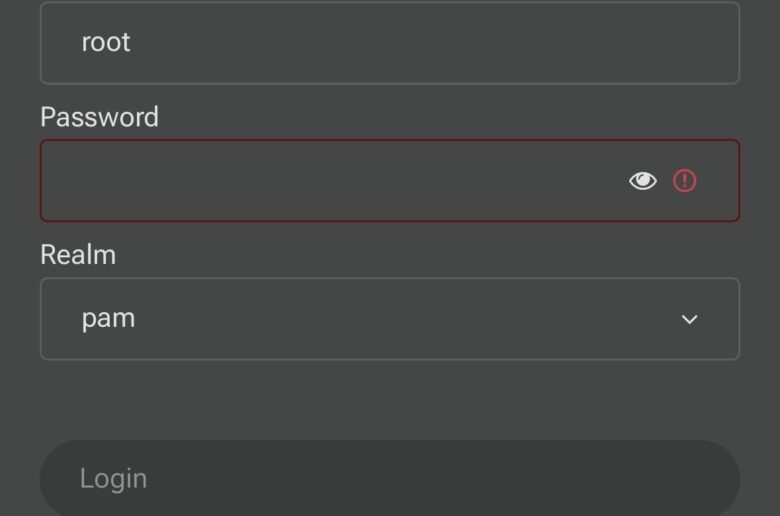The image size is (780, 516).
Task: Click the Password field label
Action: 99,117
